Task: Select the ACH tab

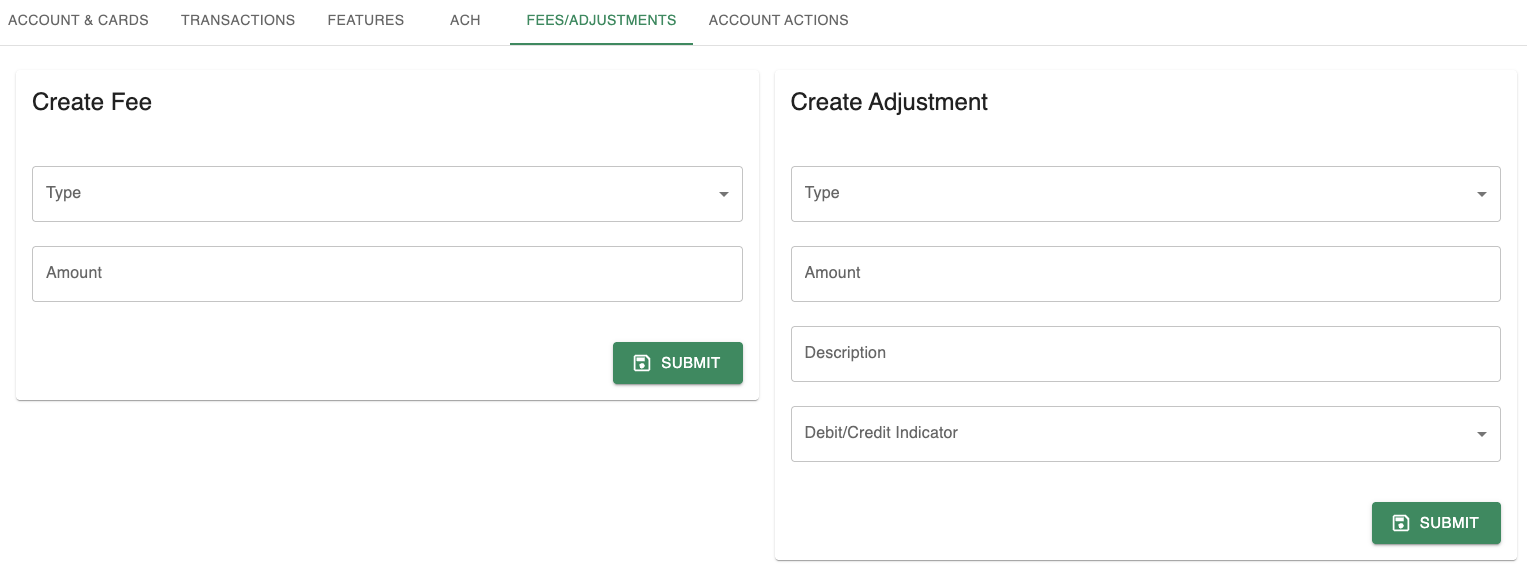Action: 465,20
